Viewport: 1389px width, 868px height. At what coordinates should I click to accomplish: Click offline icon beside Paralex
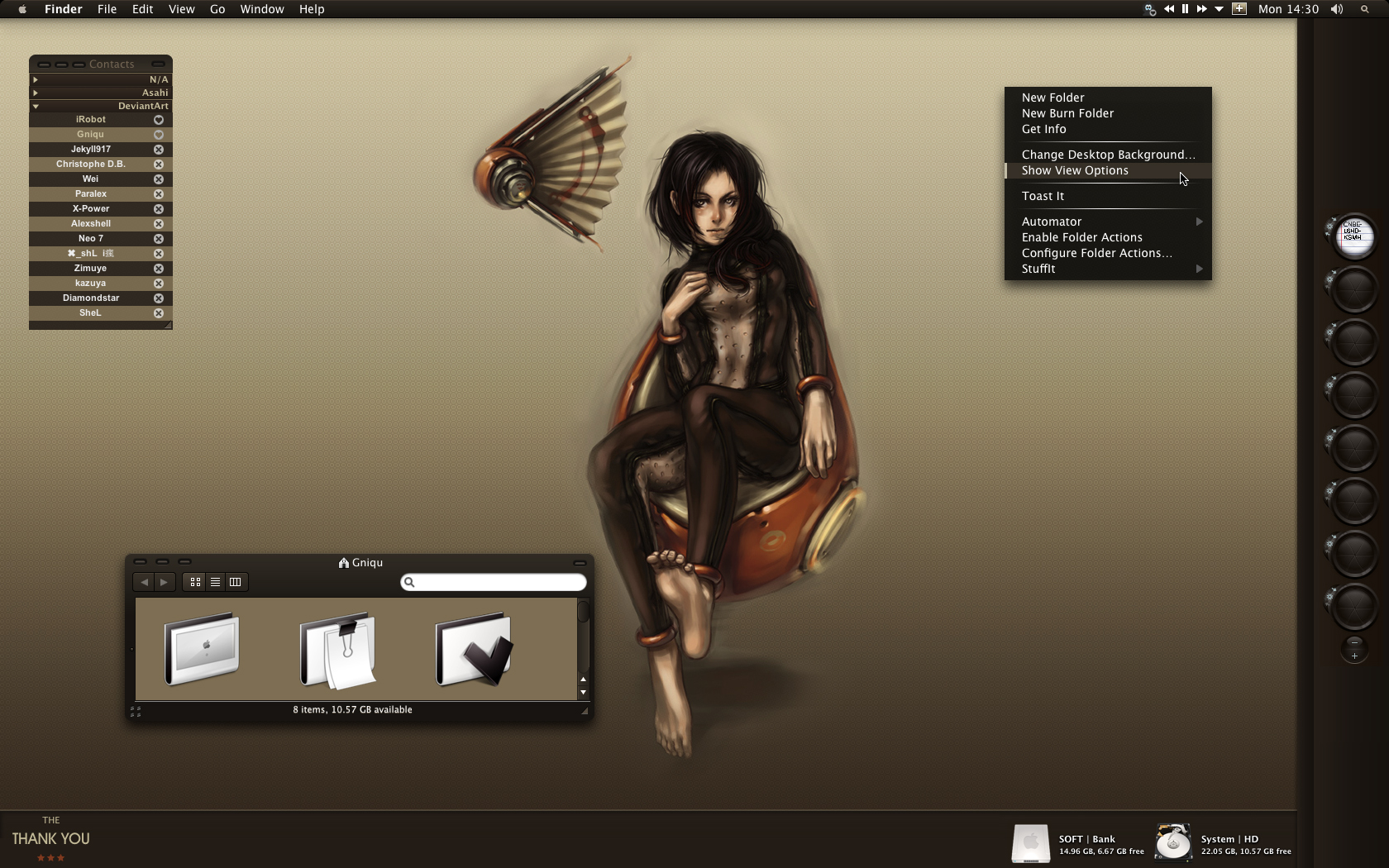pyautogui.click(x=159, y=194)
